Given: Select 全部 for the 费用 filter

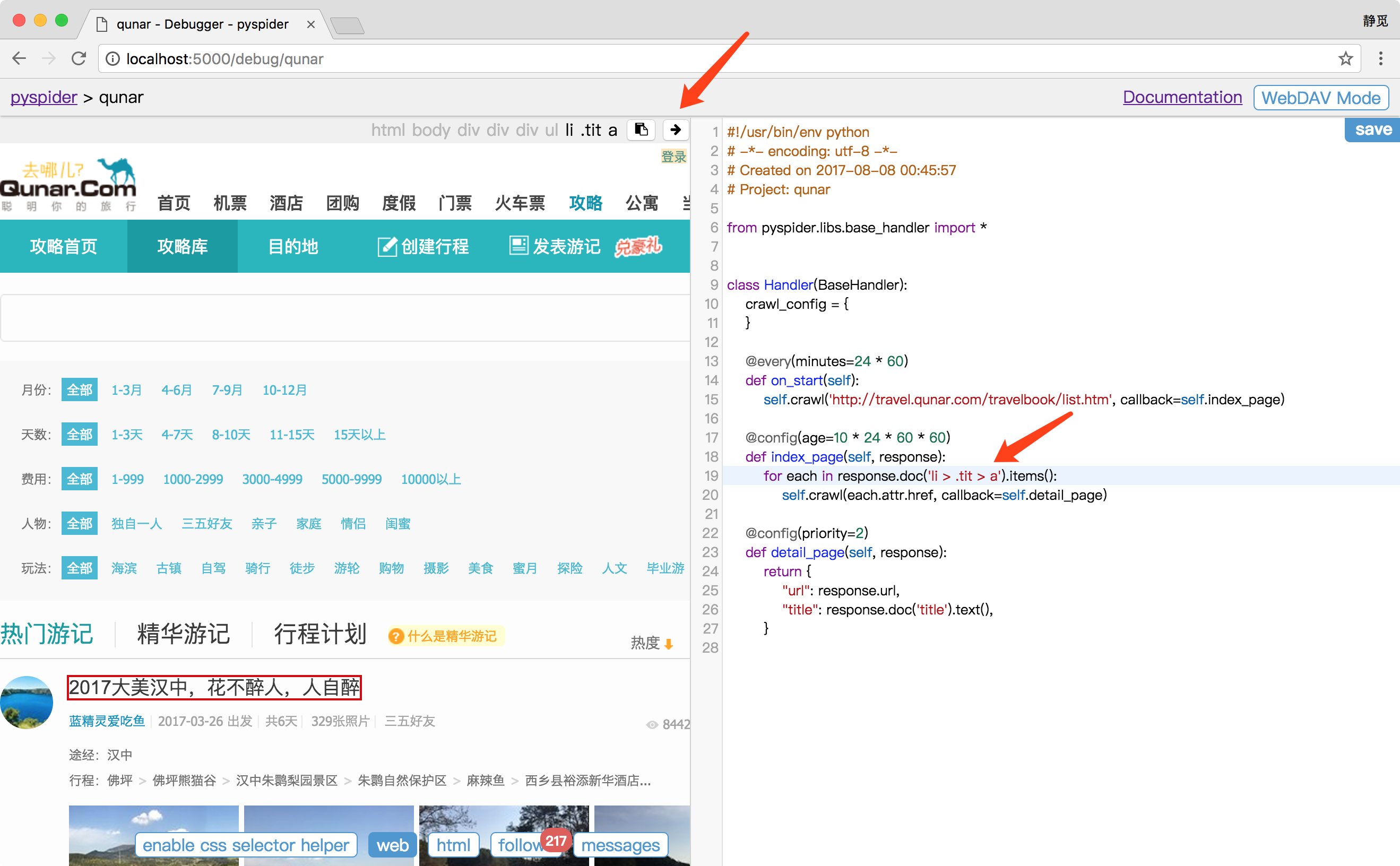Looking at the screenshot, I should 80,479.
